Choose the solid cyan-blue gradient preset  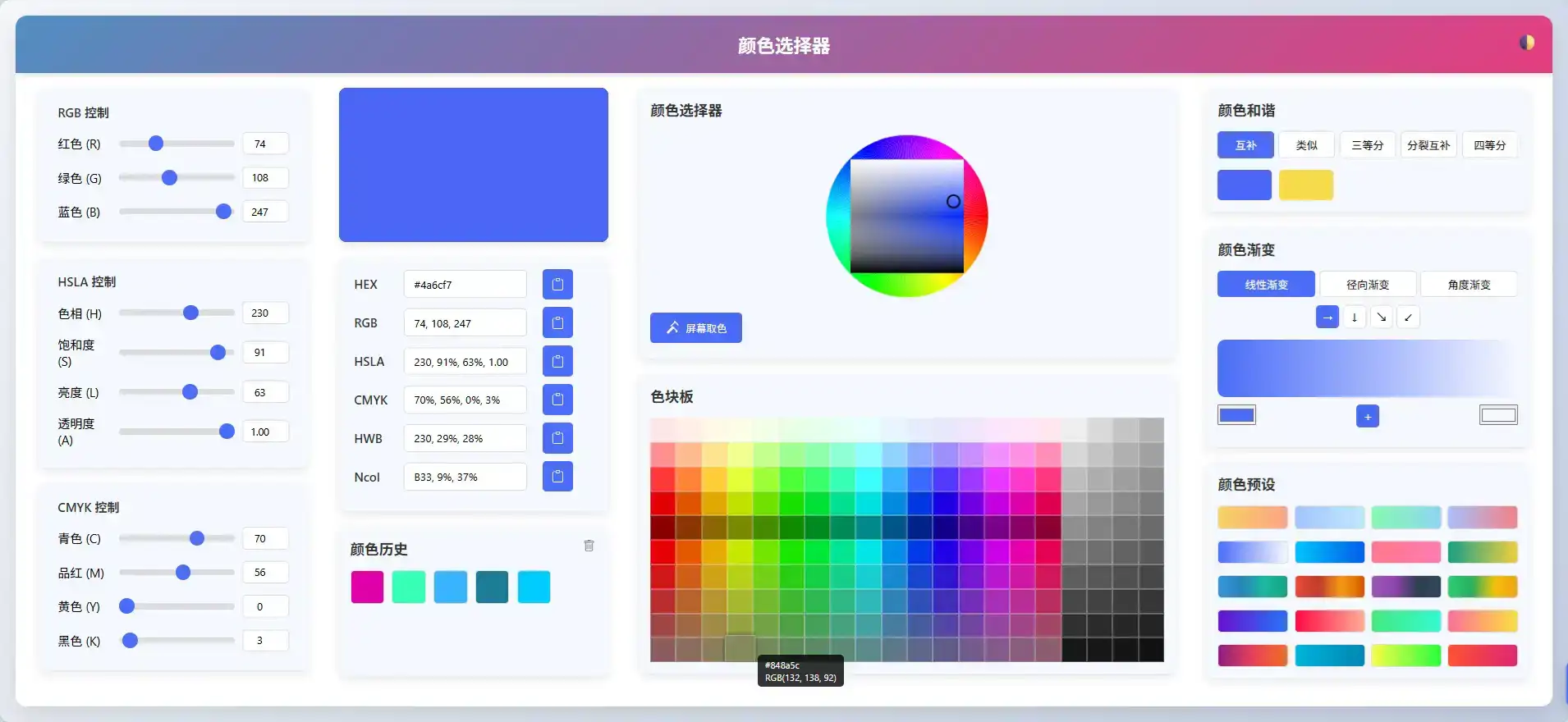pyautogui.click(x=1330, y=551)
